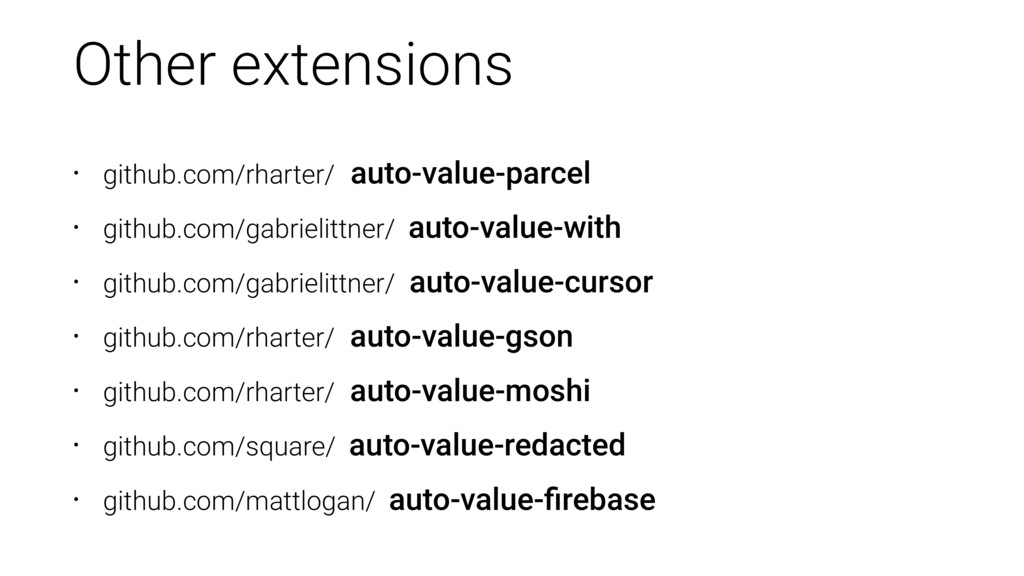
Task: Click the bullet beside auto-value-gson
Action: point(76,336)
